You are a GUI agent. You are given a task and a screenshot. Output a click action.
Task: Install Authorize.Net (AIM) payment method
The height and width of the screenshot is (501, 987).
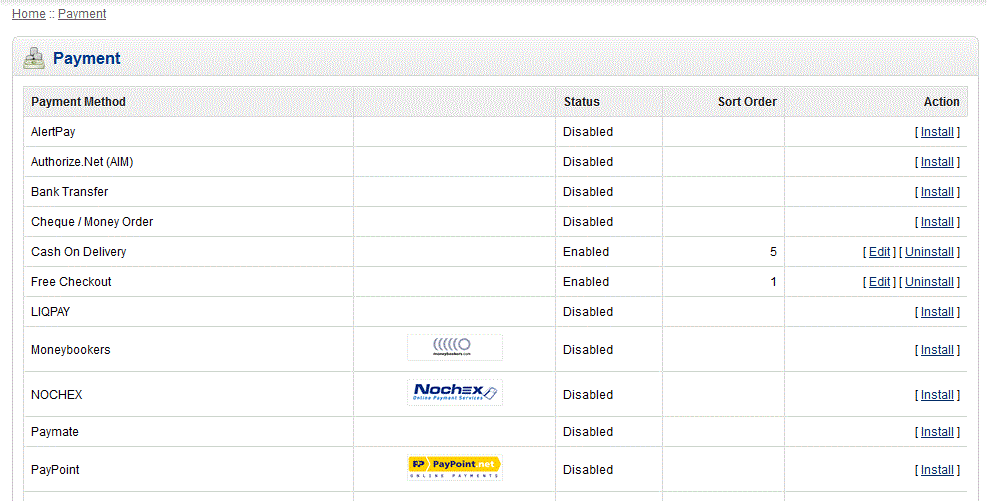[937, 162]
